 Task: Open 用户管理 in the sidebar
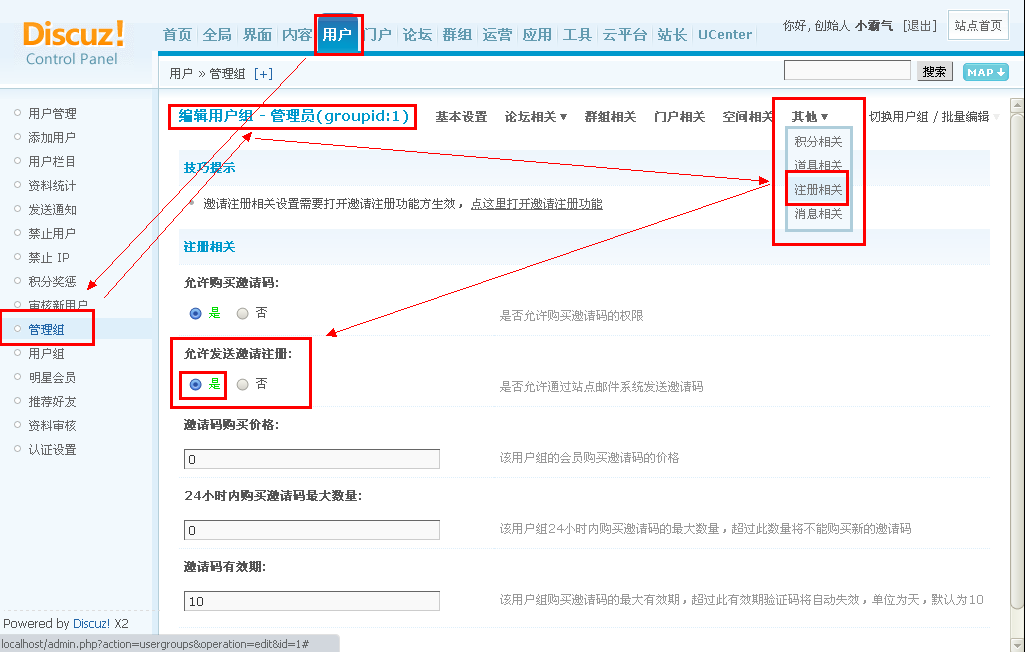click(52, 114)
